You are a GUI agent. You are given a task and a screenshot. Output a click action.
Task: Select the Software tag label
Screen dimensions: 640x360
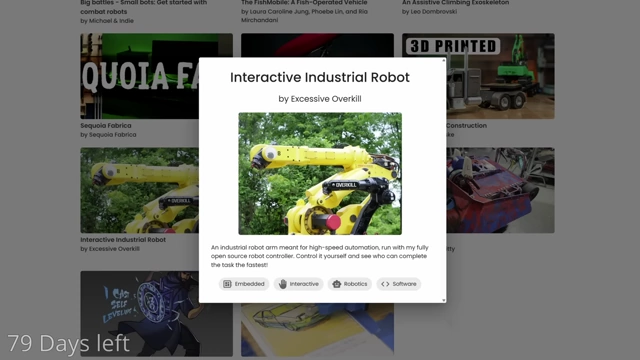404,284
